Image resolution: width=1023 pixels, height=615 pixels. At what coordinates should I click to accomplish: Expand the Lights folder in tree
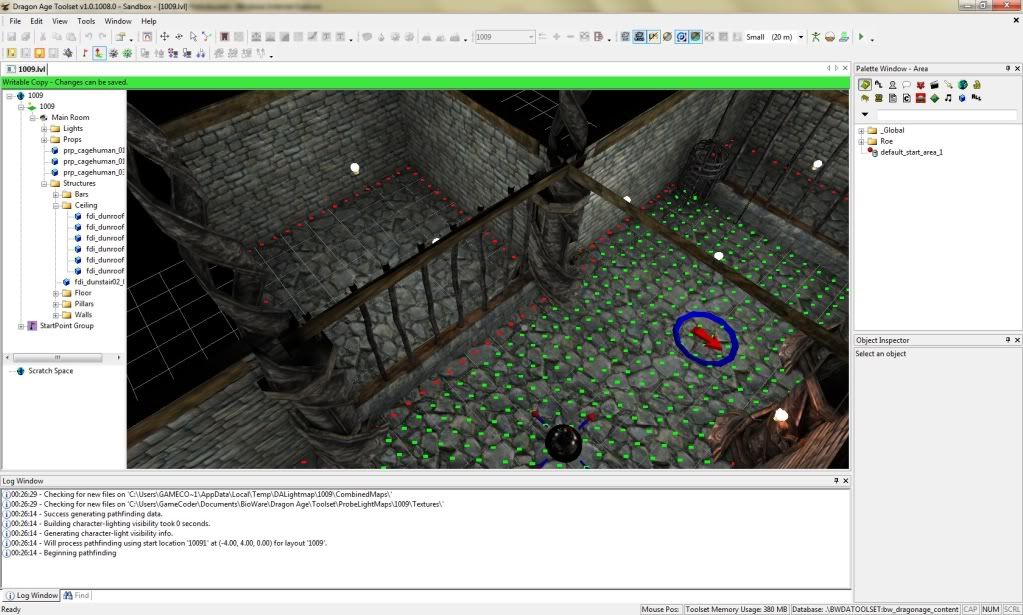[45, 129]
